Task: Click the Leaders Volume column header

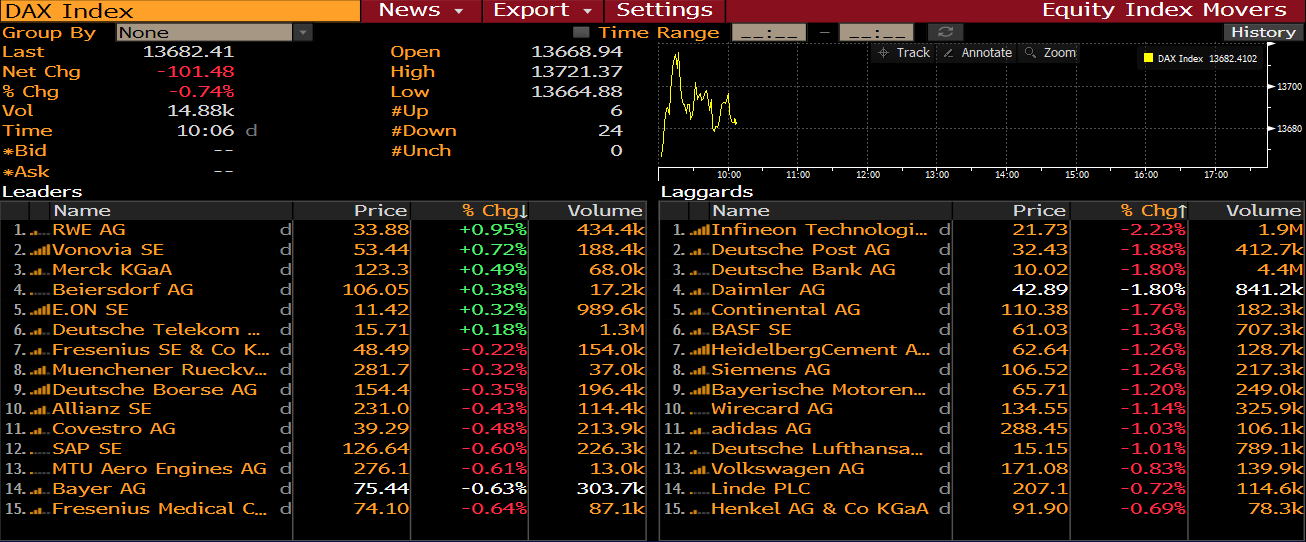Action: coord(587,211)
